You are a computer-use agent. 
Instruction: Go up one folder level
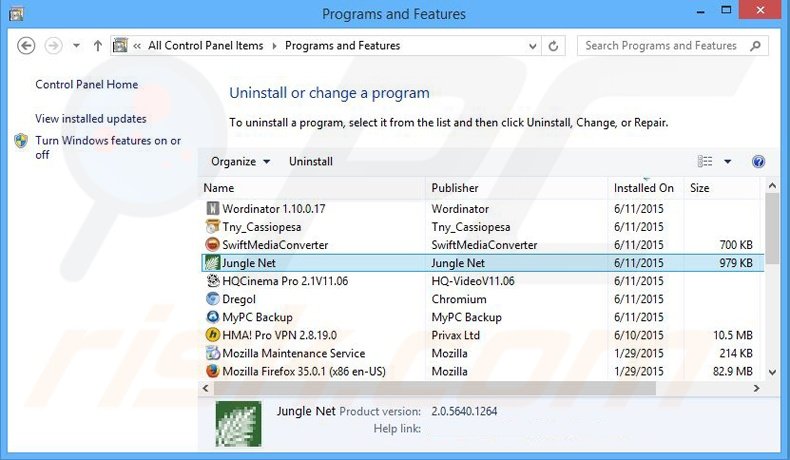(x=98, y=46)
